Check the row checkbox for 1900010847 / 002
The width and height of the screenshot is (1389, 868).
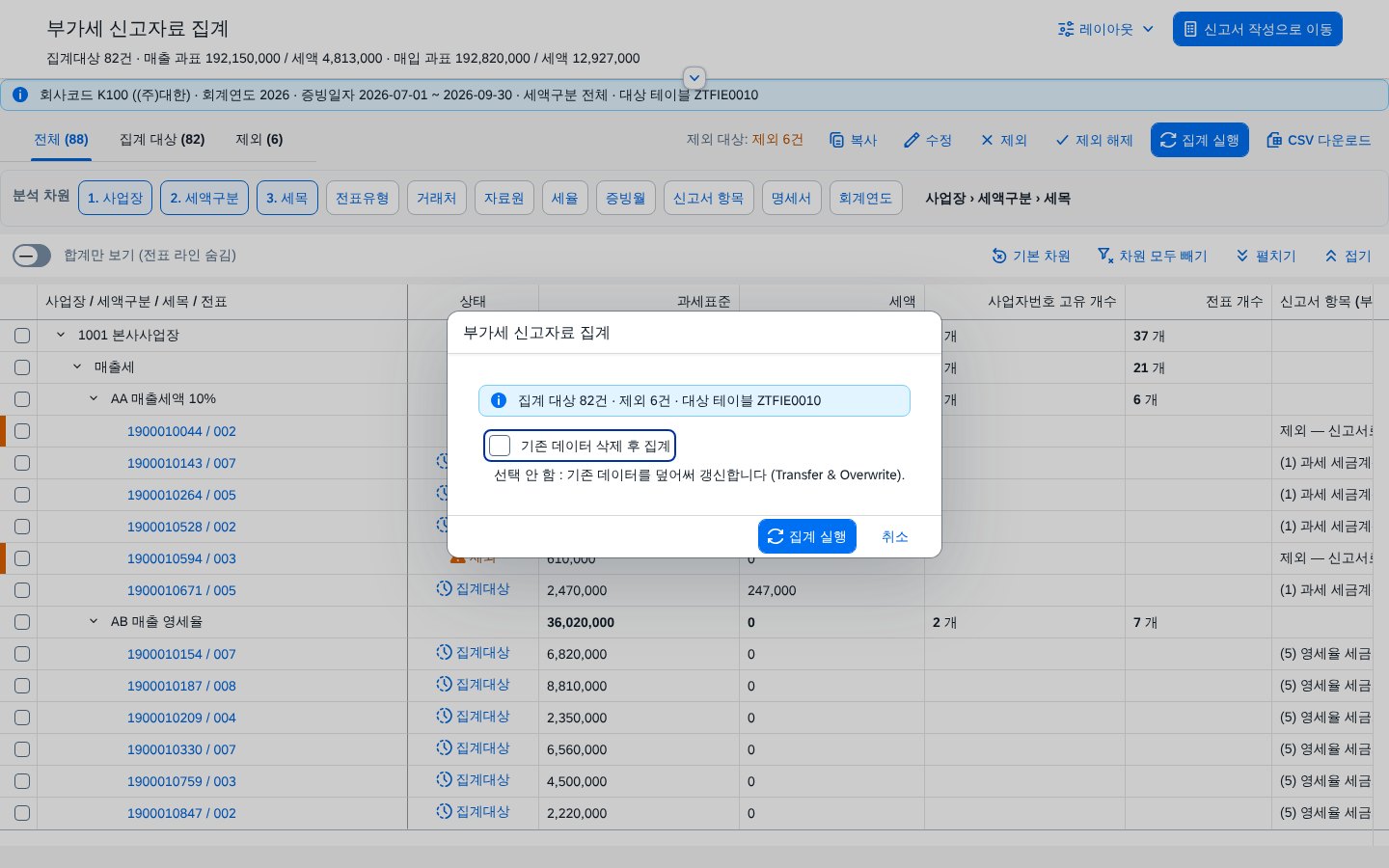point(22,813)
